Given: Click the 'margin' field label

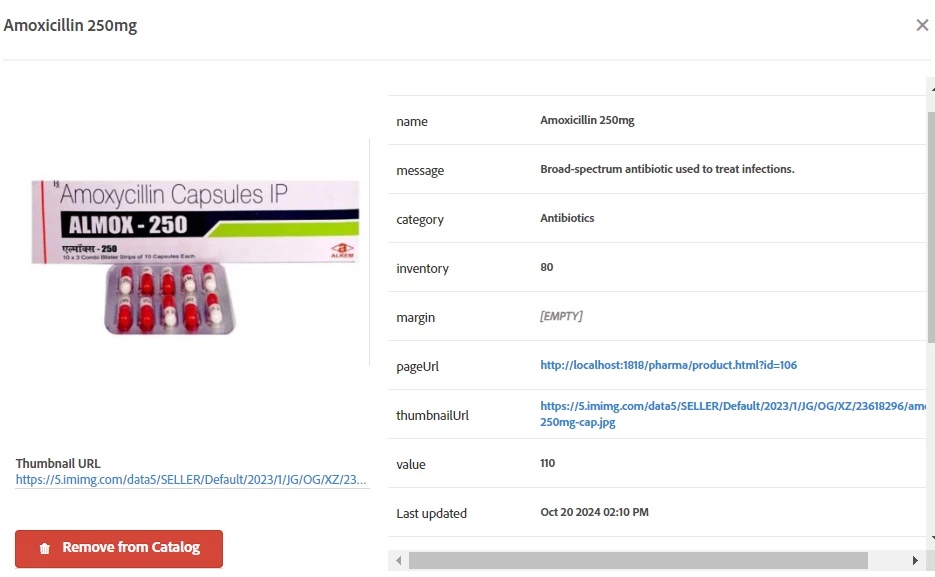Looking at the screenshot, I should (416, 318).
